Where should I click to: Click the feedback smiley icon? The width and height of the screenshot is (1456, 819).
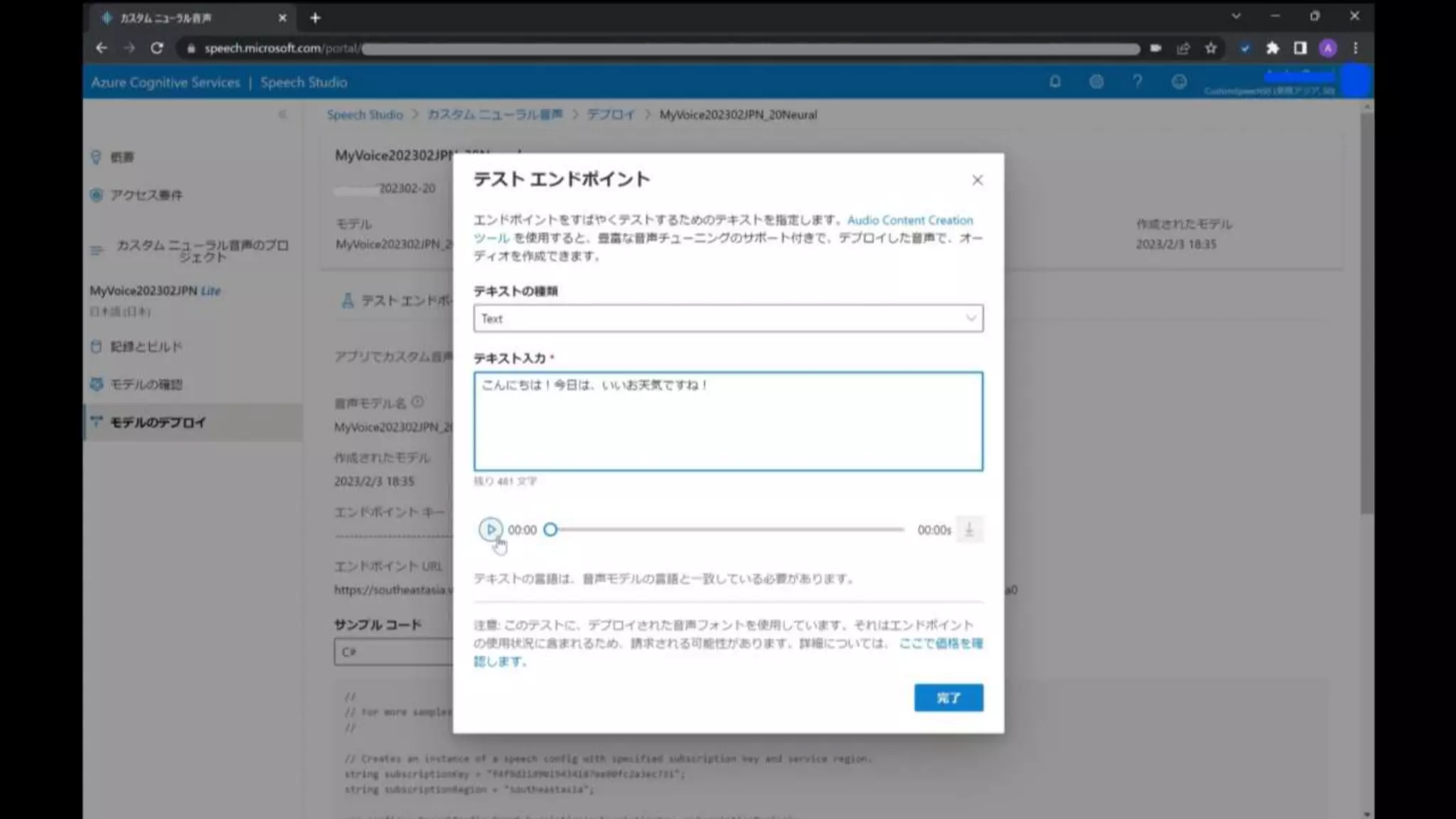[x=1179, y=82]
